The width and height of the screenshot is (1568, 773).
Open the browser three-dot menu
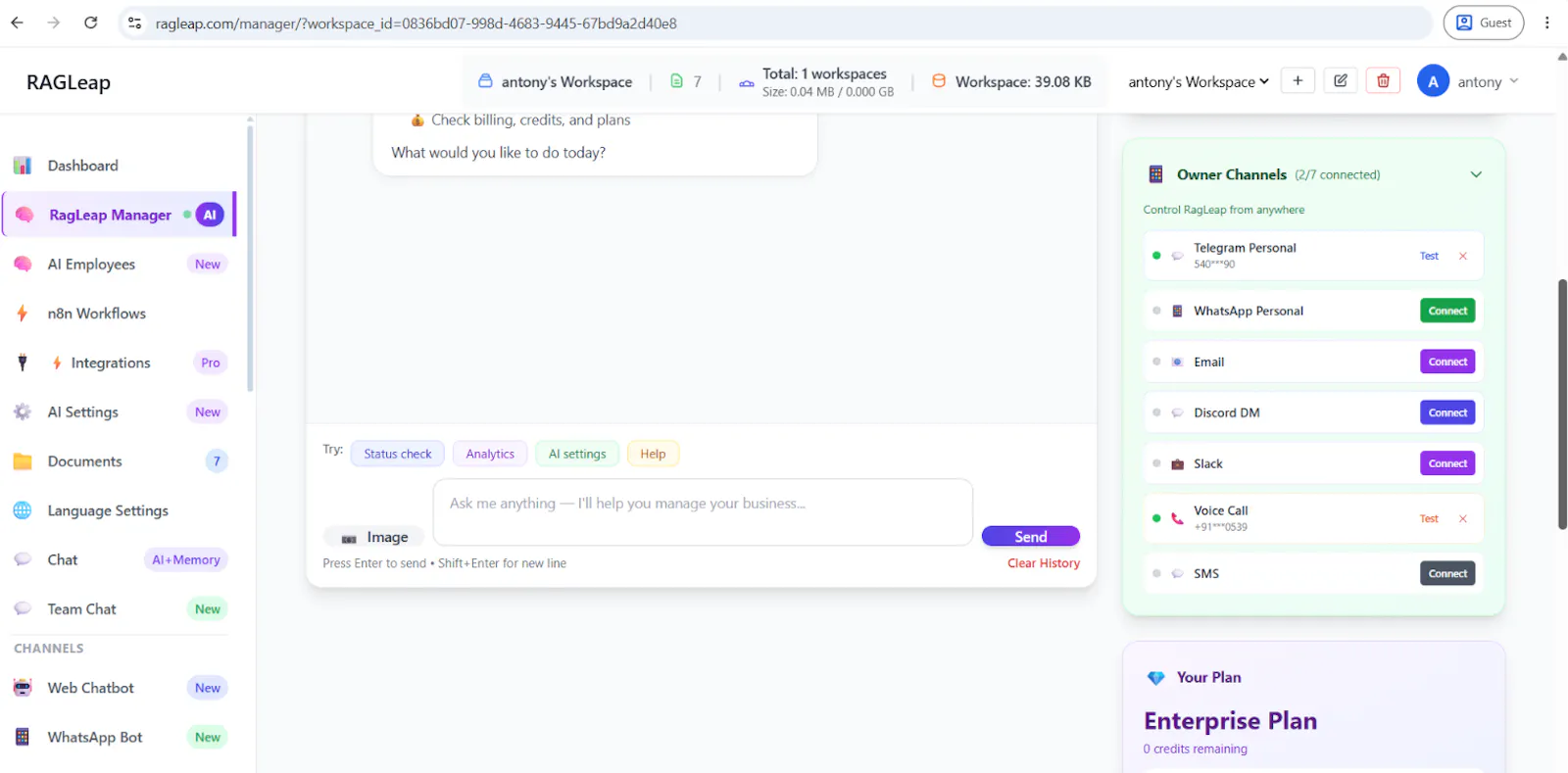coord(1547,23)
